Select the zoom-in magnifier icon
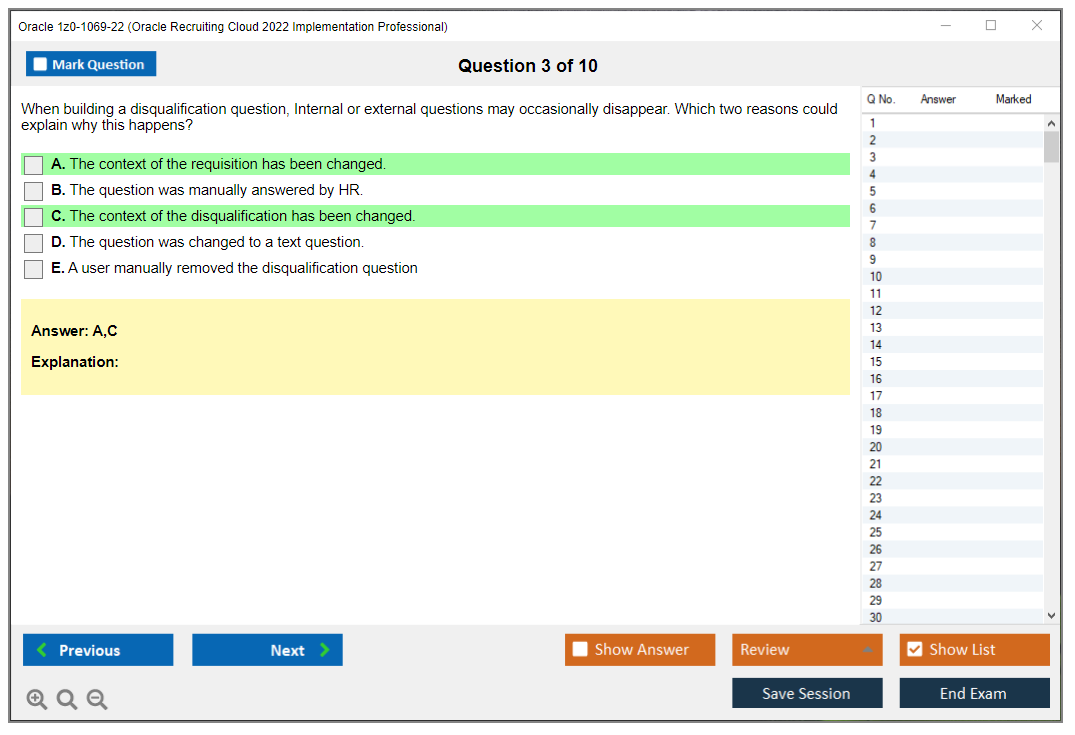Screen dimensions: 1075x735 click(36, 699)
